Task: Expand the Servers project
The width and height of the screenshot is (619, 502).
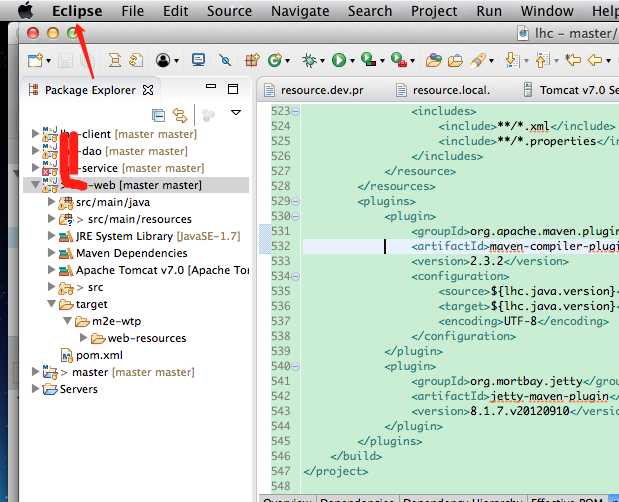Action: [x=35, y=389]
